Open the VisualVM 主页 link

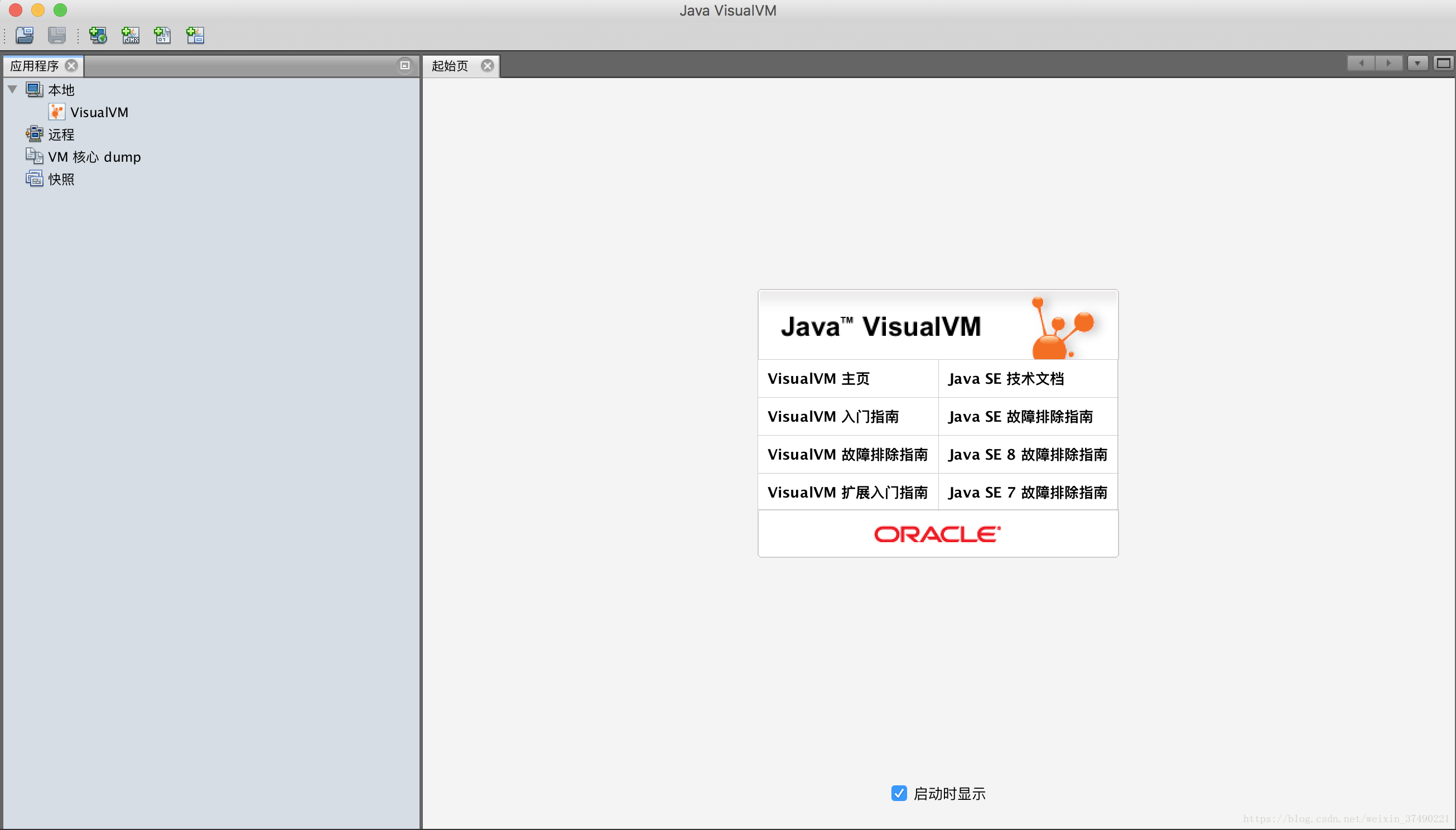[x=818, y=379]
